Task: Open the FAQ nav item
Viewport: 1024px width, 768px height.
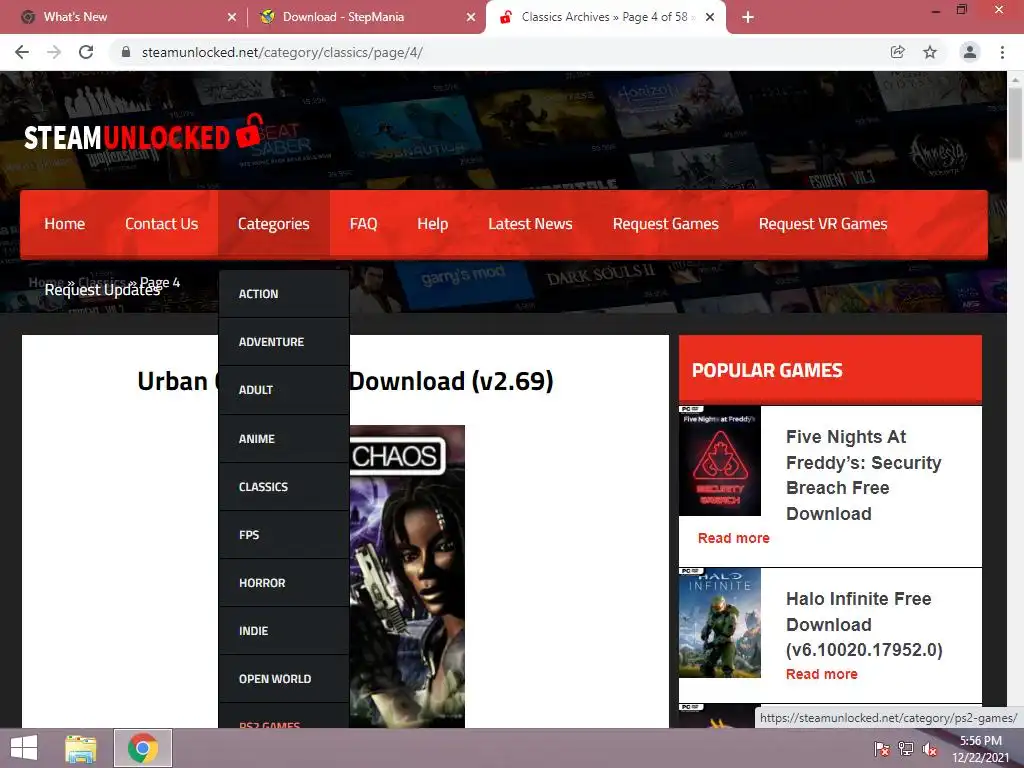Action: (364, 224)
